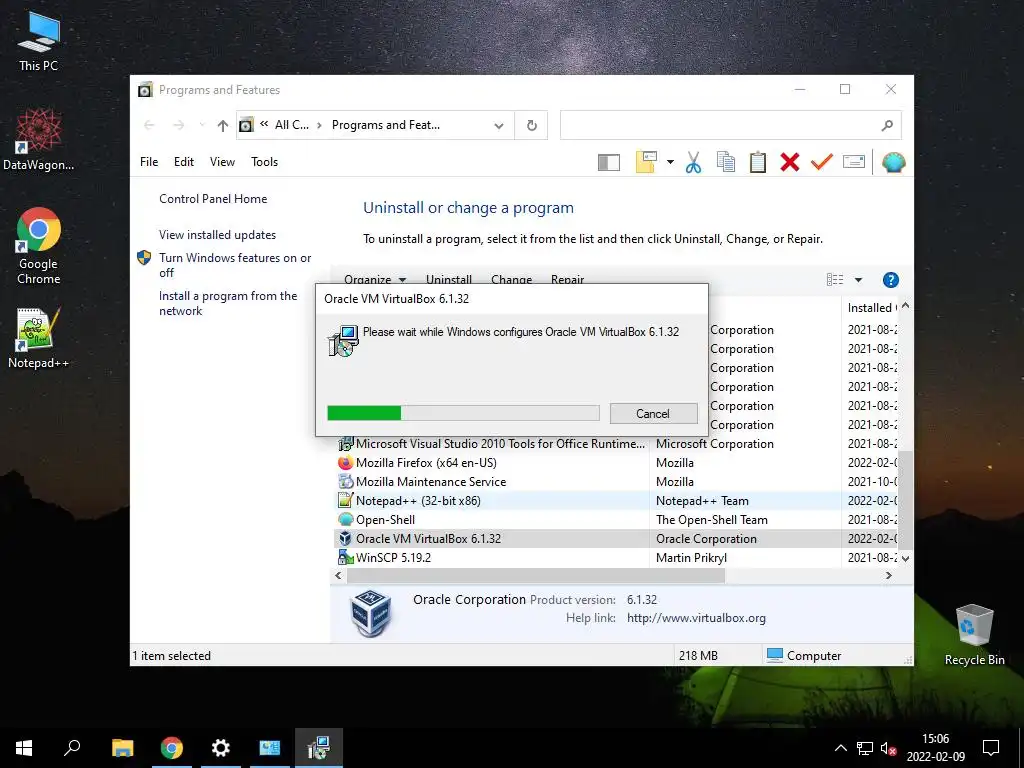Open the recent locations dropdown chevron
The height and width of the screenshot is (768, 1024).
[202, 125]
